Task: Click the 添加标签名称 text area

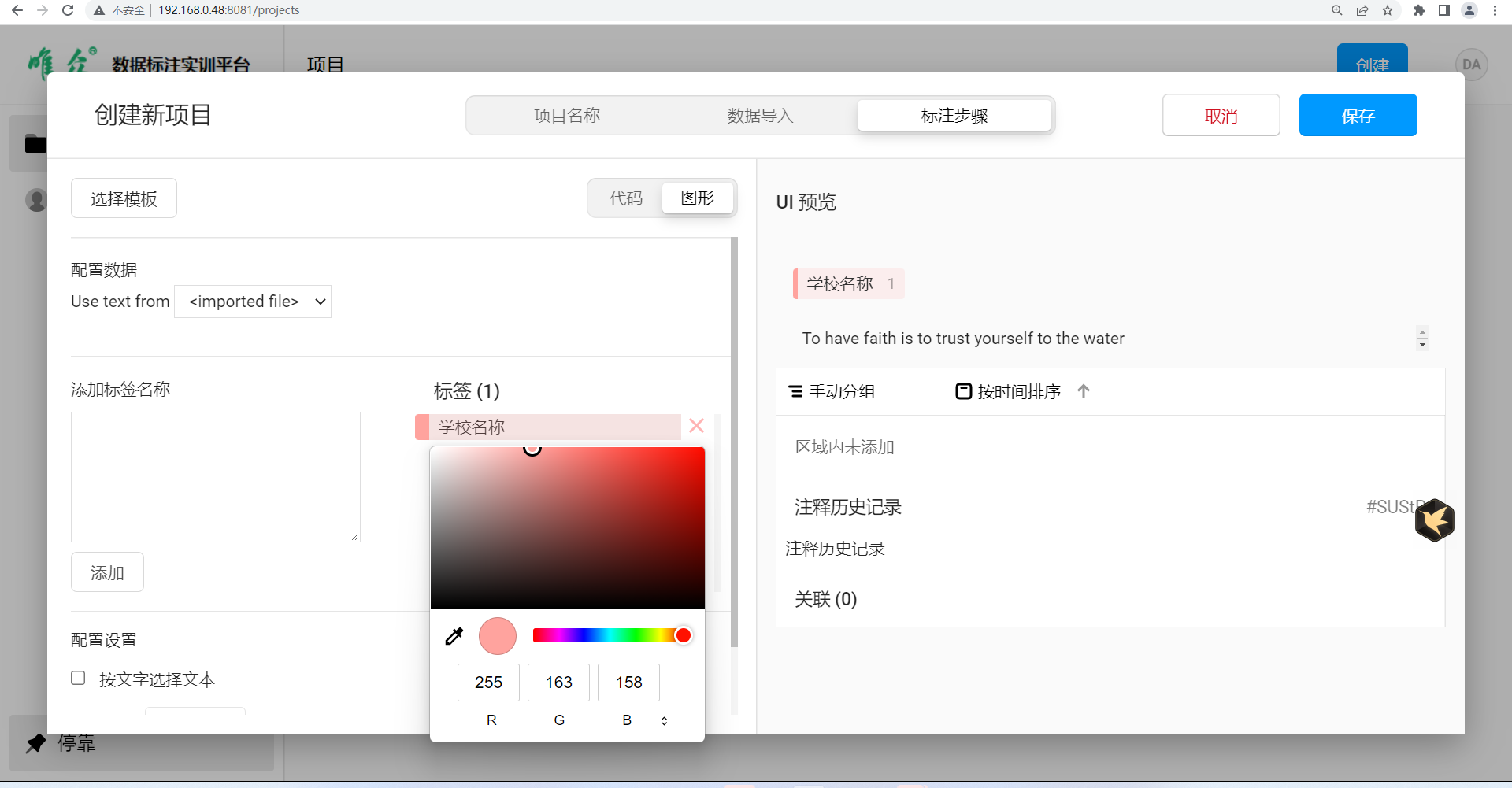Action: [x=216, y=476]
